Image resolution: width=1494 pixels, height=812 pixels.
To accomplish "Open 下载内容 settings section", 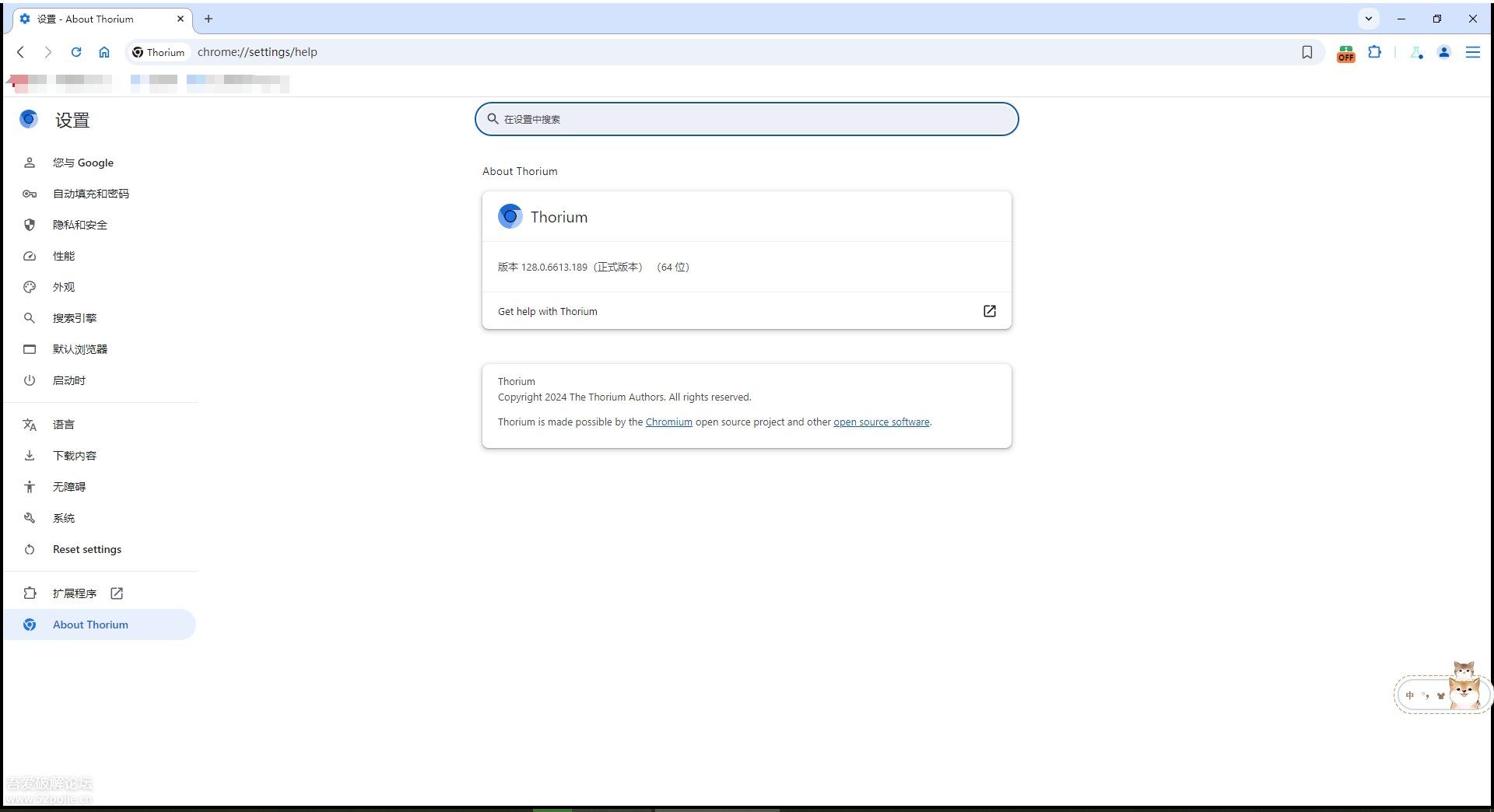I will point(100,456).
